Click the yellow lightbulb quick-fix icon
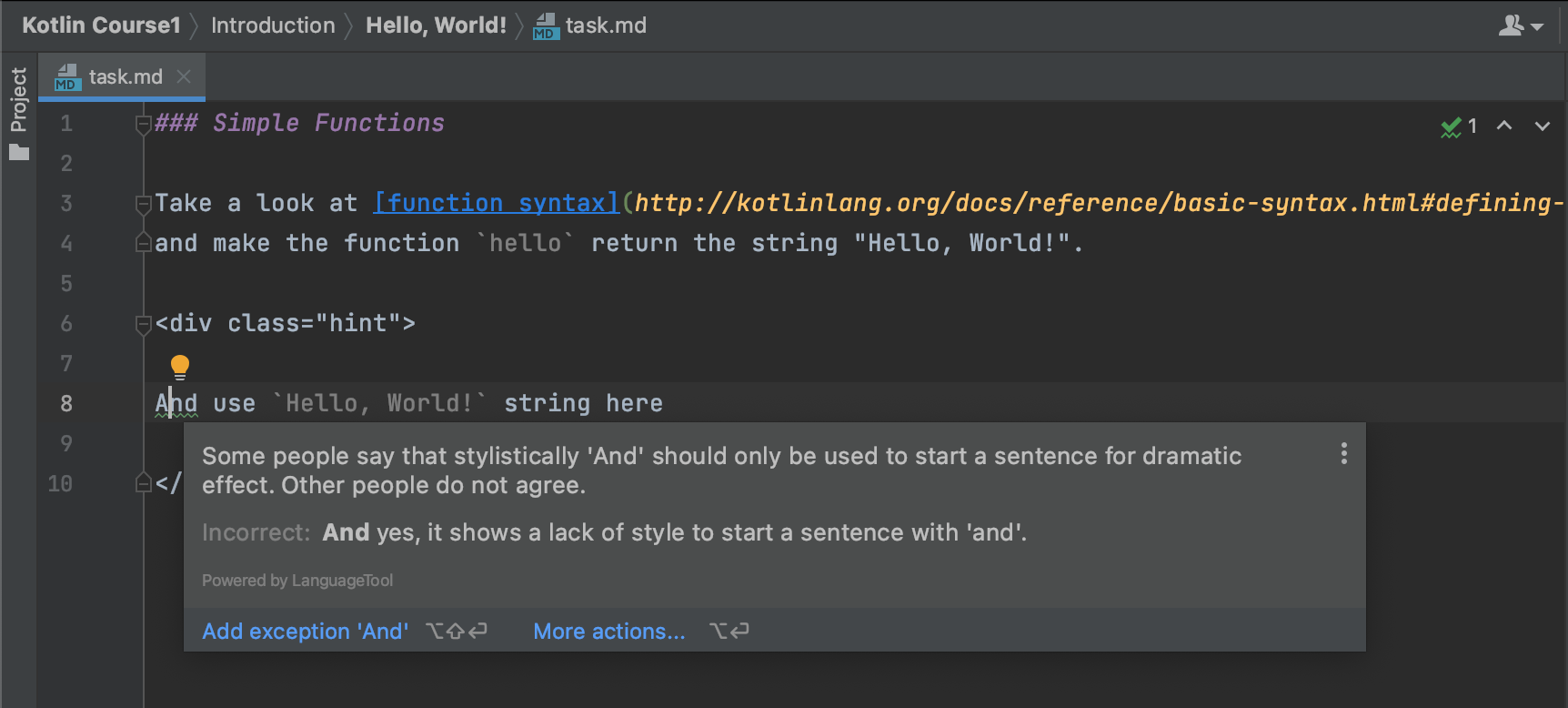The image size is (1568, 708). tap(180, 367)
